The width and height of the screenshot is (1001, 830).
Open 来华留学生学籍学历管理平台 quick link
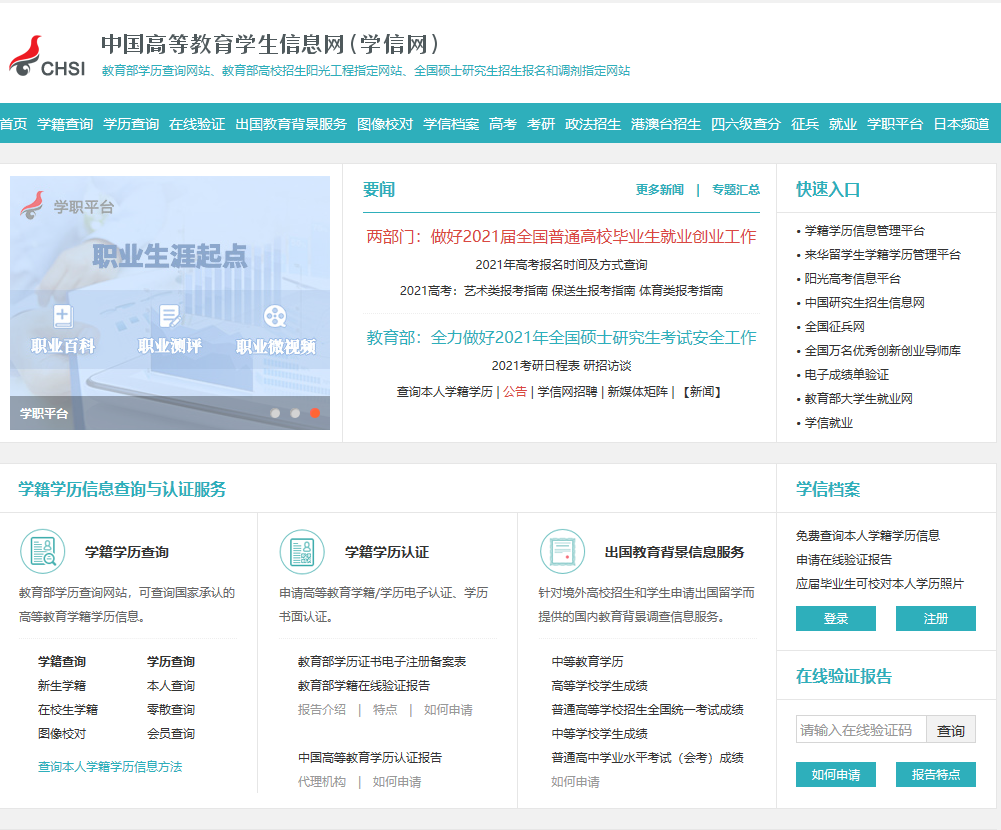pos(882,255)
